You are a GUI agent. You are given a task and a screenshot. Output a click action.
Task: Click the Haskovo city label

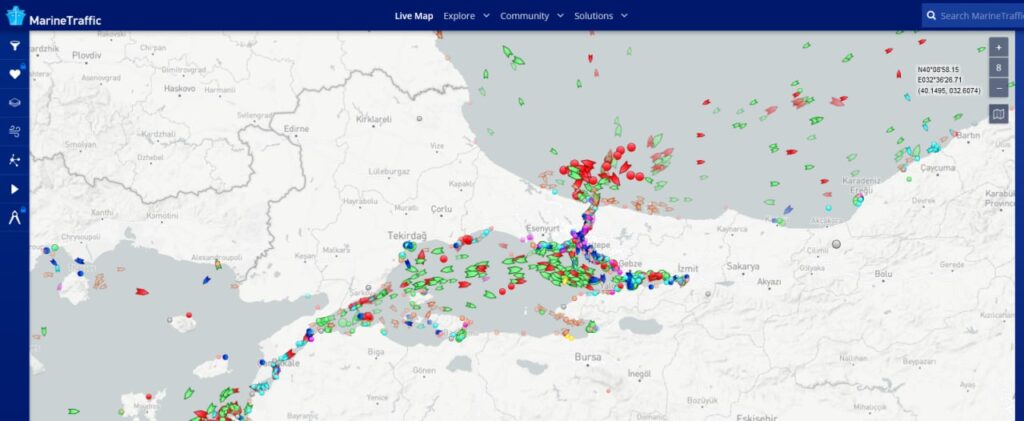click(x=180, y=87)
